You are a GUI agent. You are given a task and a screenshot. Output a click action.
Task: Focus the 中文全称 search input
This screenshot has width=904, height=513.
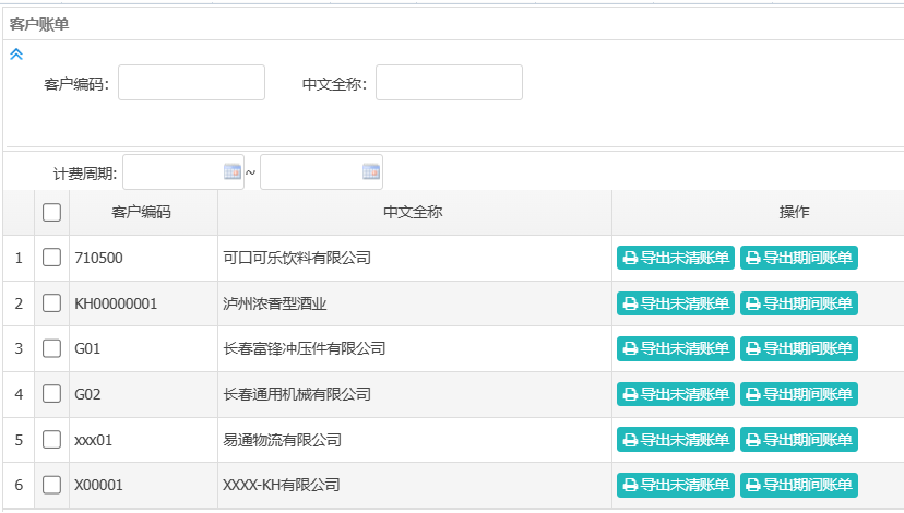tap(449, 82)
